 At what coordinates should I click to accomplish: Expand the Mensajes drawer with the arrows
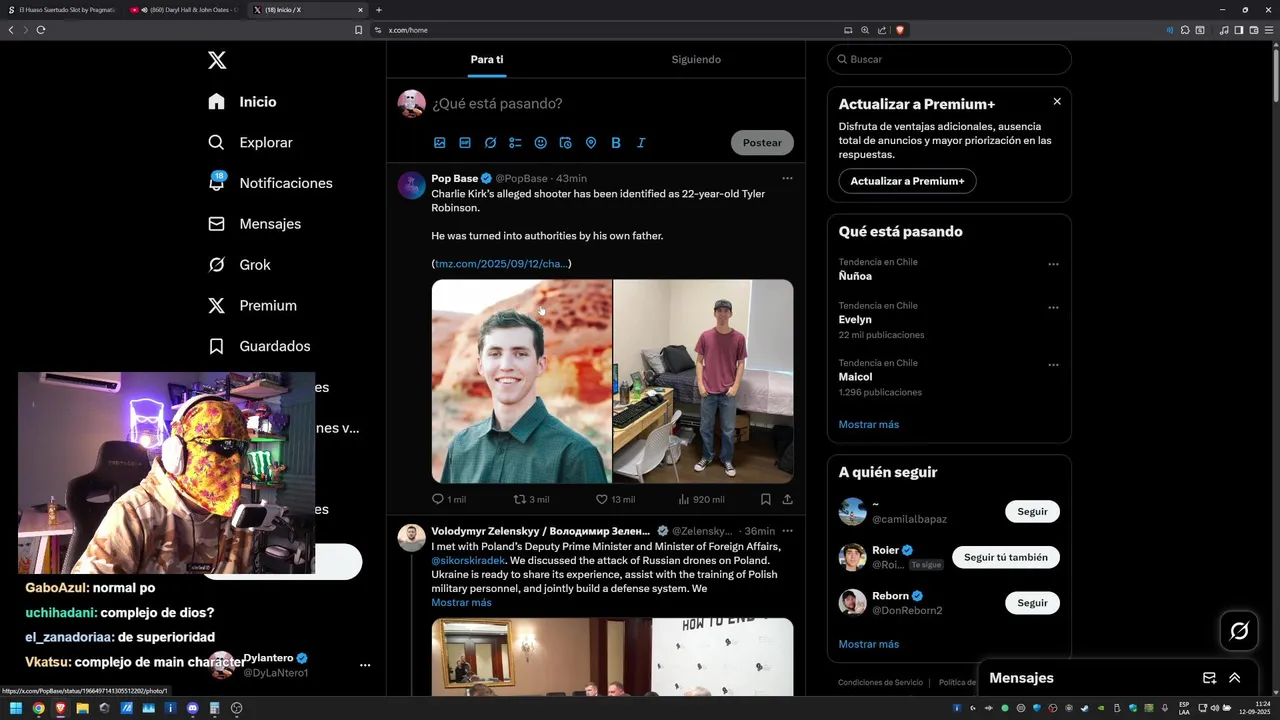[x=1235, y=678]
